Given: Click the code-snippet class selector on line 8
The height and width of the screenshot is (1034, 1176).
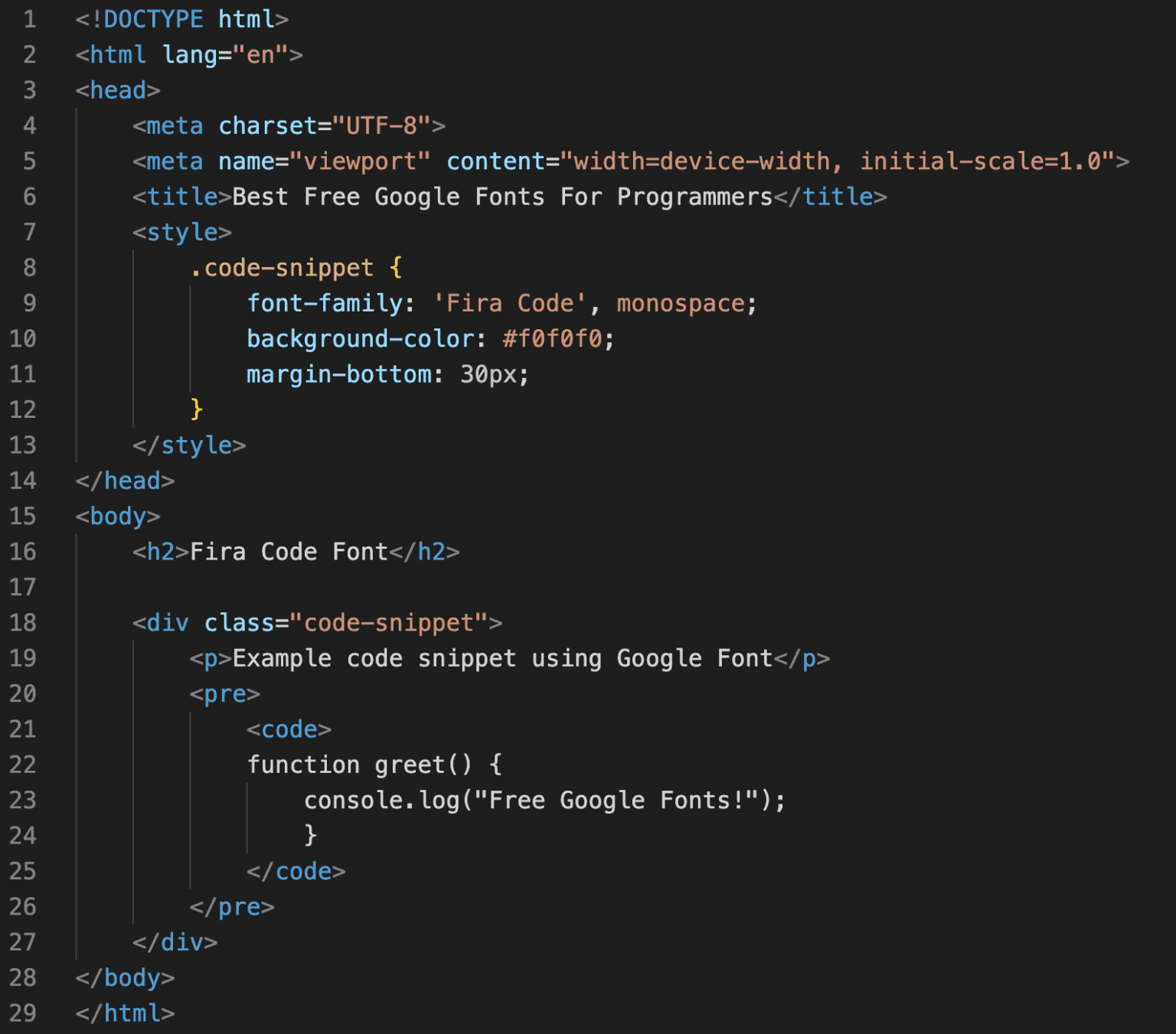Looking at the screenshot, I should click(281, 267).
